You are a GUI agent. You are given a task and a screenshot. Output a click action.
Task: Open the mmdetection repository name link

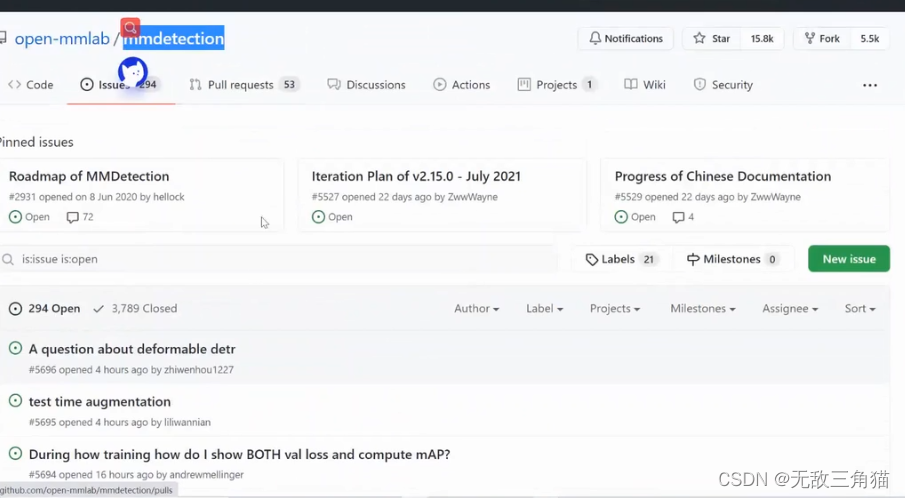pos(174,38)
